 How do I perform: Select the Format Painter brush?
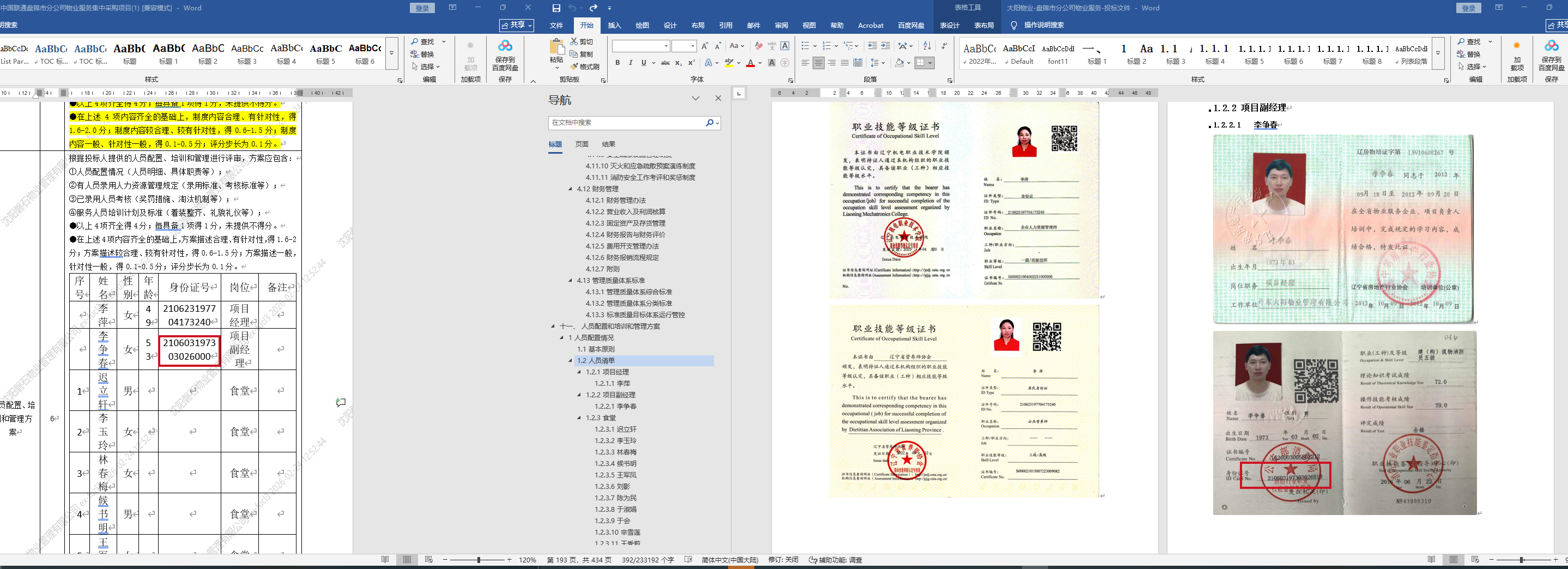click(x=574, y=66)
